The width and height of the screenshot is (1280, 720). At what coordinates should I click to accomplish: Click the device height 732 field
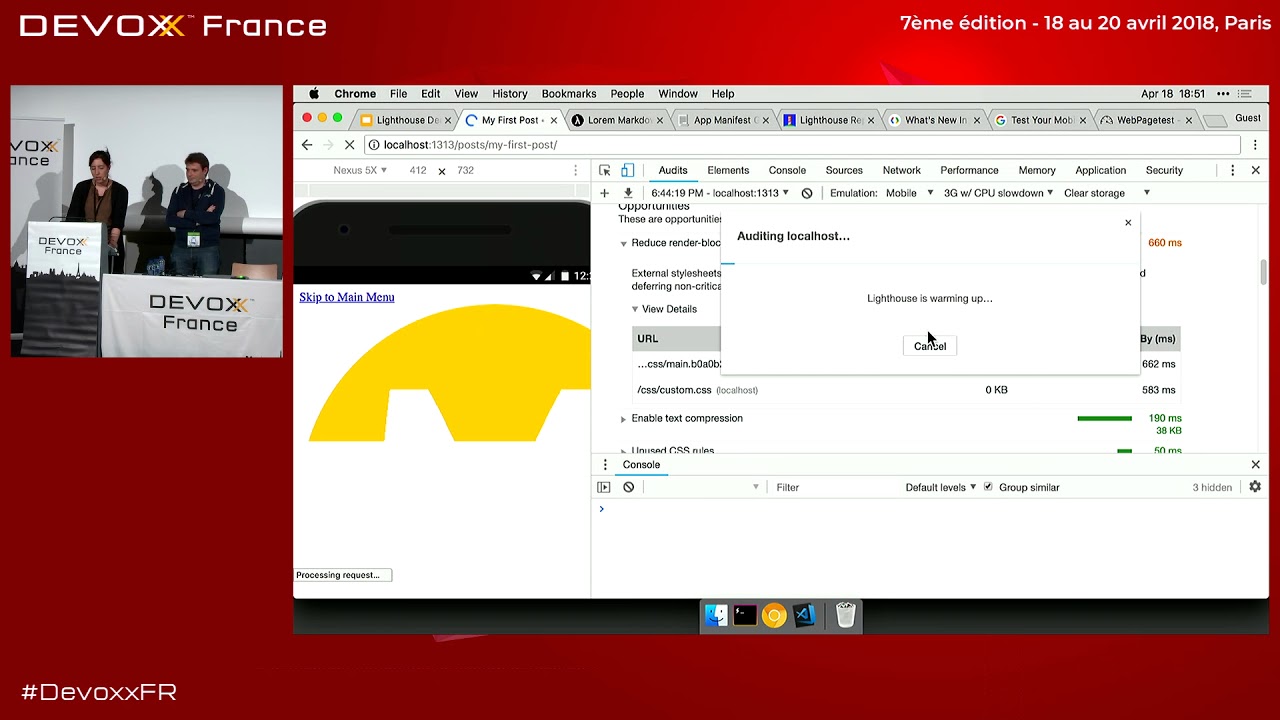coord(465,171)
